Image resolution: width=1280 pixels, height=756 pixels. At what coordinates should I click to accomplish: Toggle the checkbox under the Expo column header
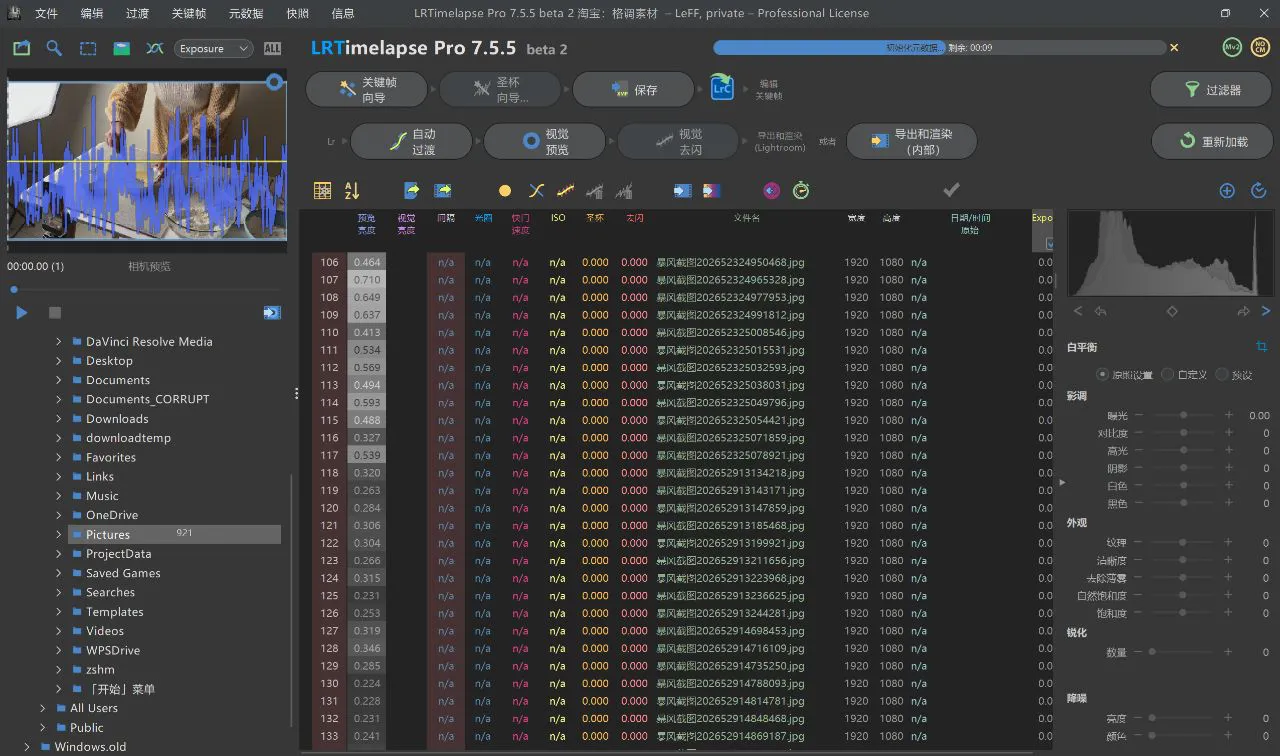[1049, 243]
